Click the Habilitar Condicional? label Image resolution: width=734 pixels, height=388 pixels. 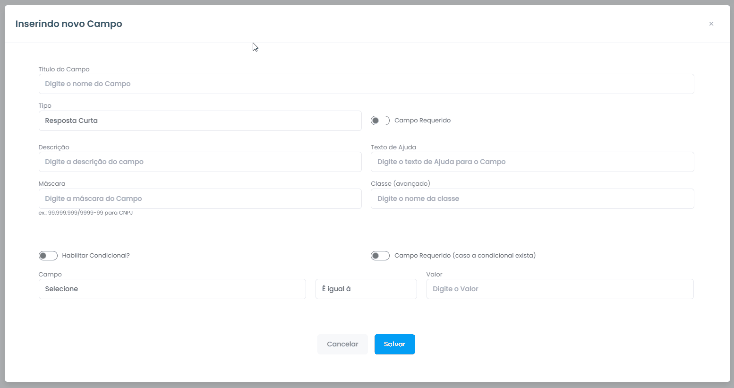[95, 256]
